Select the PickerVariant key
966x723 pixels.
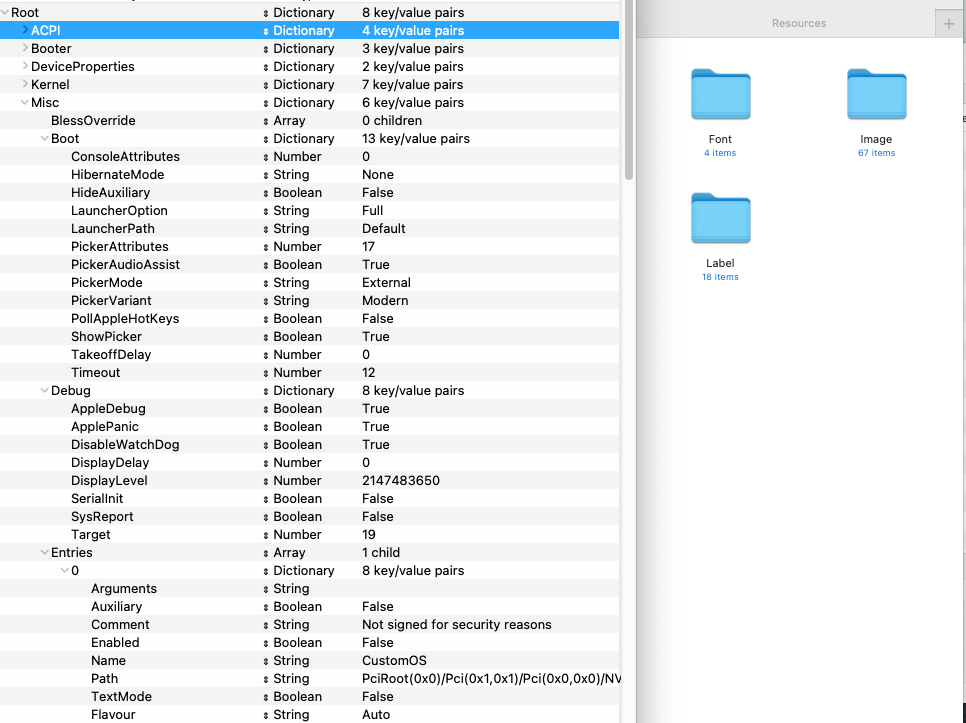[111, 300]
